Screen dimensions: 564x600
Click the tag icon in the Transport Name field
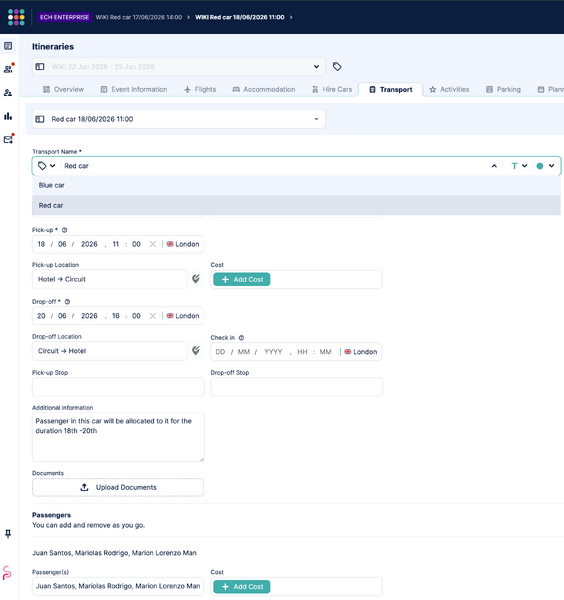[42, 166]
